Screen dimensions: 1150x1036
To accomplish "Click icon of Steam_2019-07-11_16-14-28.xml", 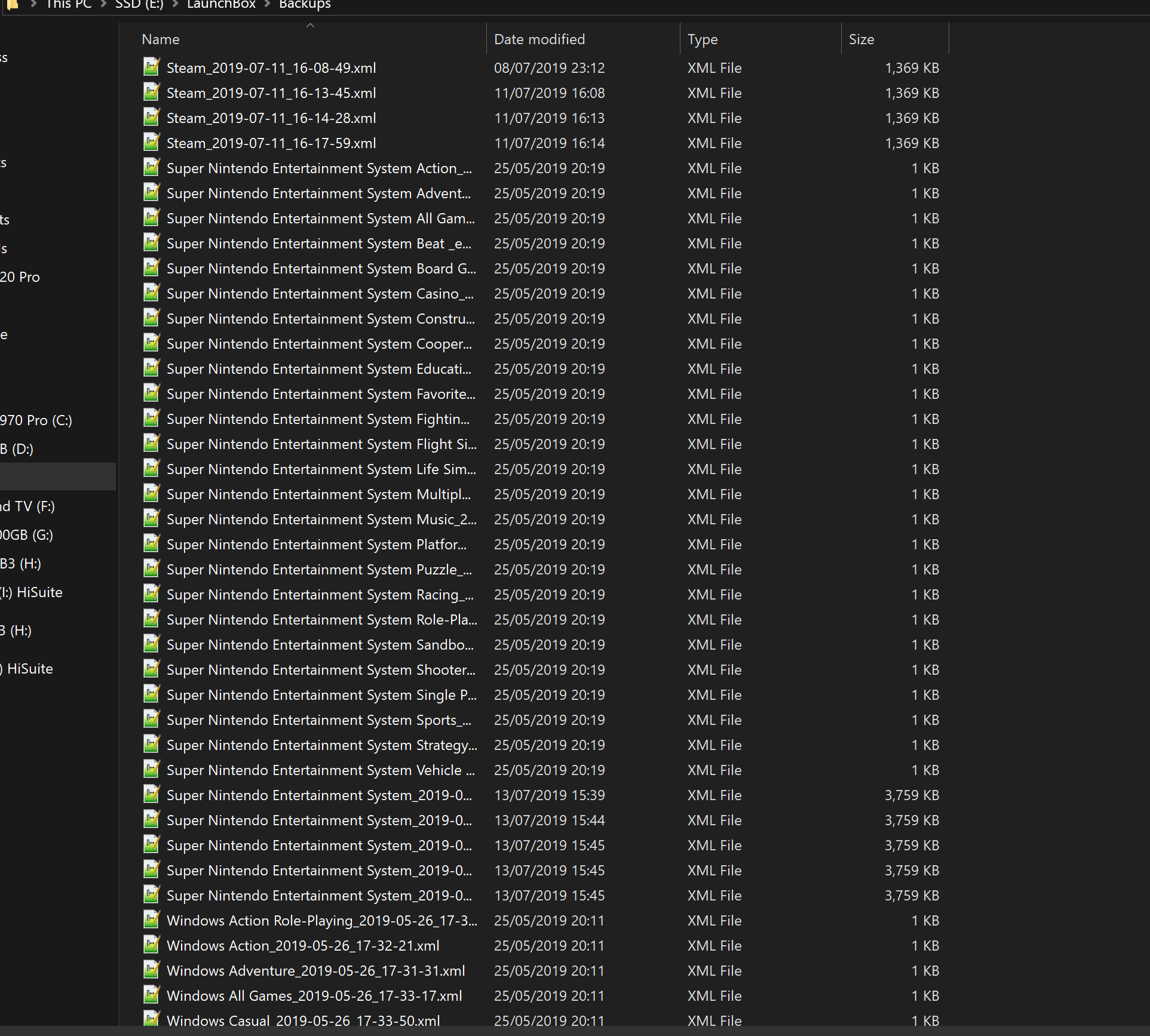I will point(152,117).
